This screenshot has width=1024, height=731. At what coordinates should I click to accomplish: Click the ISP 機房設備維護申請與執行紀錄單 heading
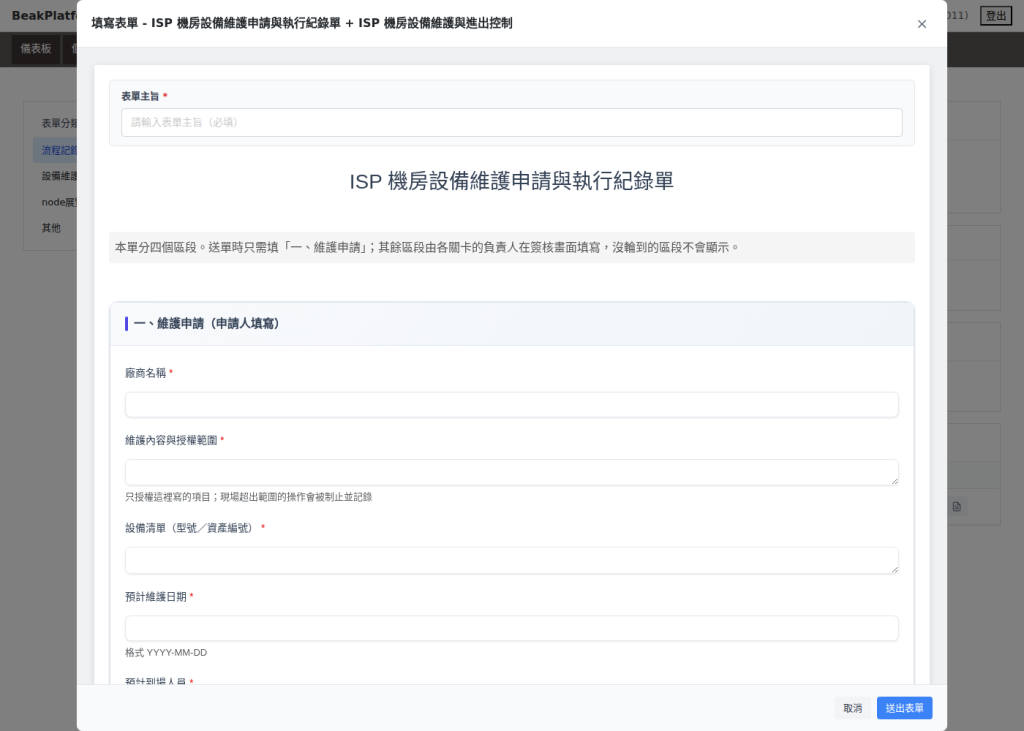click(511, 182)
